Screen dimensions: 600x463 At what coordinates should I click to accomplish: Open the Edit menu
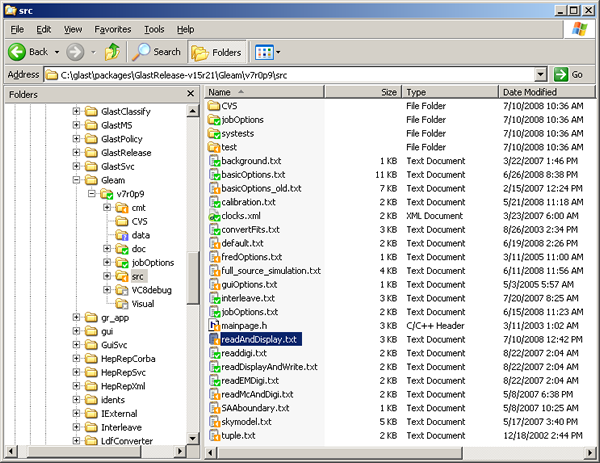click(x=44, y=29)
